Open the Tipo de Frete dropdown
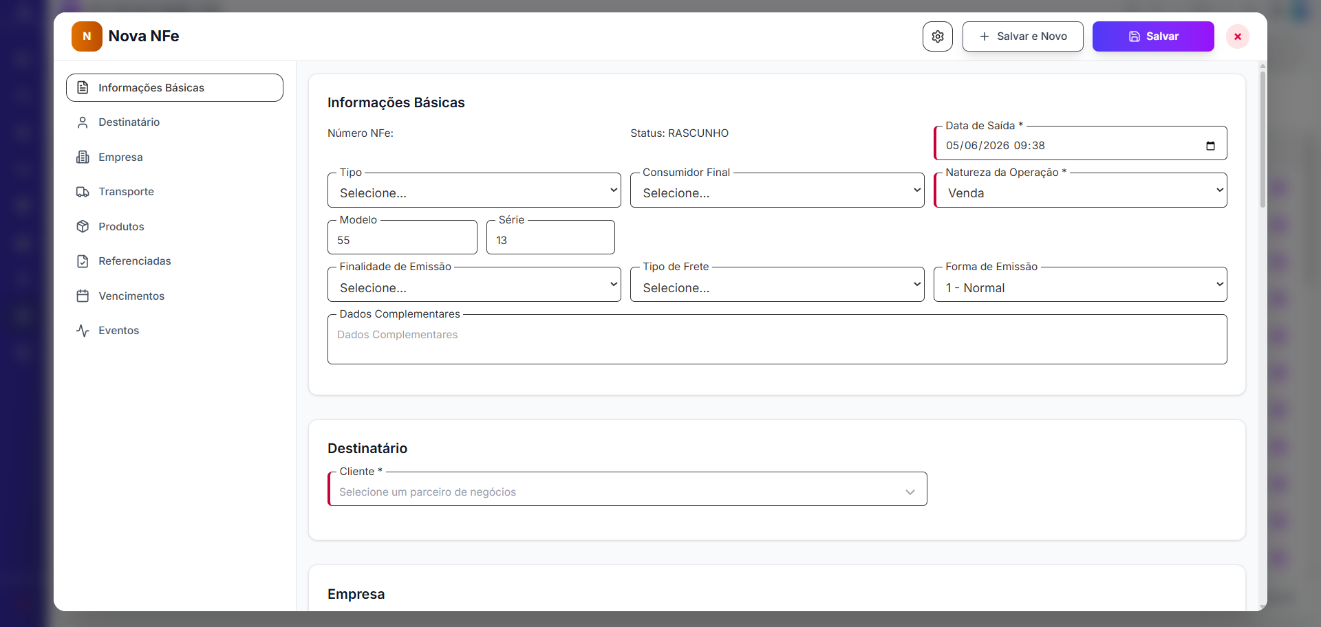This screenshot has height=627, width=1321. tap(777, 285)
